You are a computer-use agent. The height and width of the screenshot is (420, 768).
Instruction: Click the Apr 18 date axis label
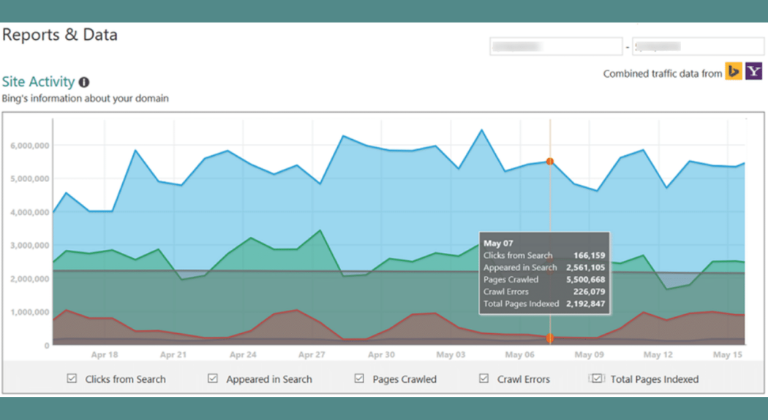104,354
